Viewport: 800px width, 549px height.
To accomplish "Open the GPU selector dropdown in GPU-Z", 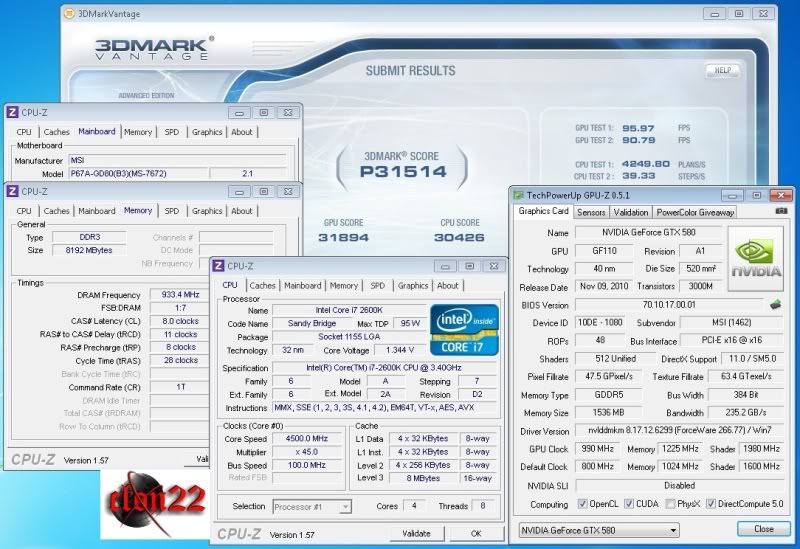I will click(x=599, y=530).
